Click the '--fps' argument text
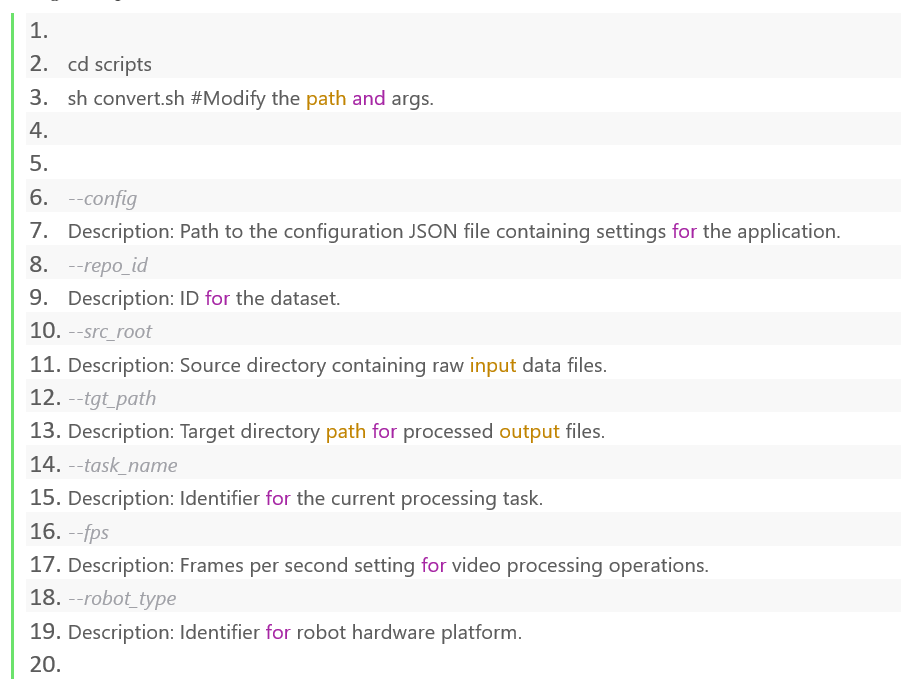916x690 pixels. click(x=88, y=532)
